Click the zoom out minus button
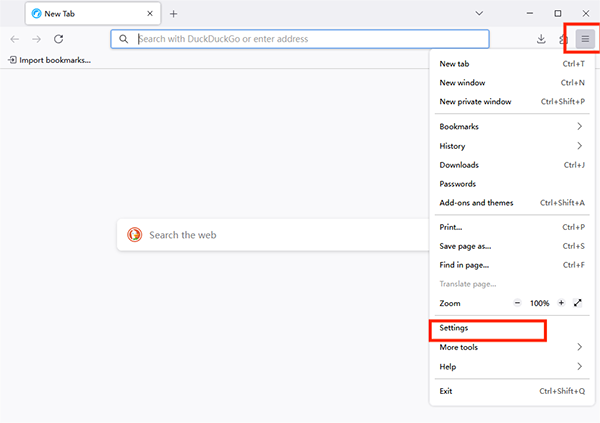Screen dimensions: 600x423 [x=518, y=302]
